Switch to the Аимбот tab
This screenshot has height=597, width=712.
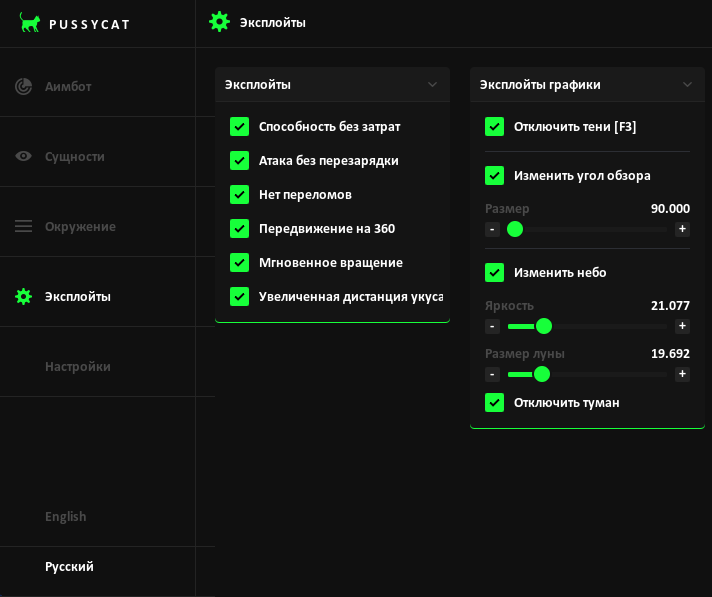(68, 87)
